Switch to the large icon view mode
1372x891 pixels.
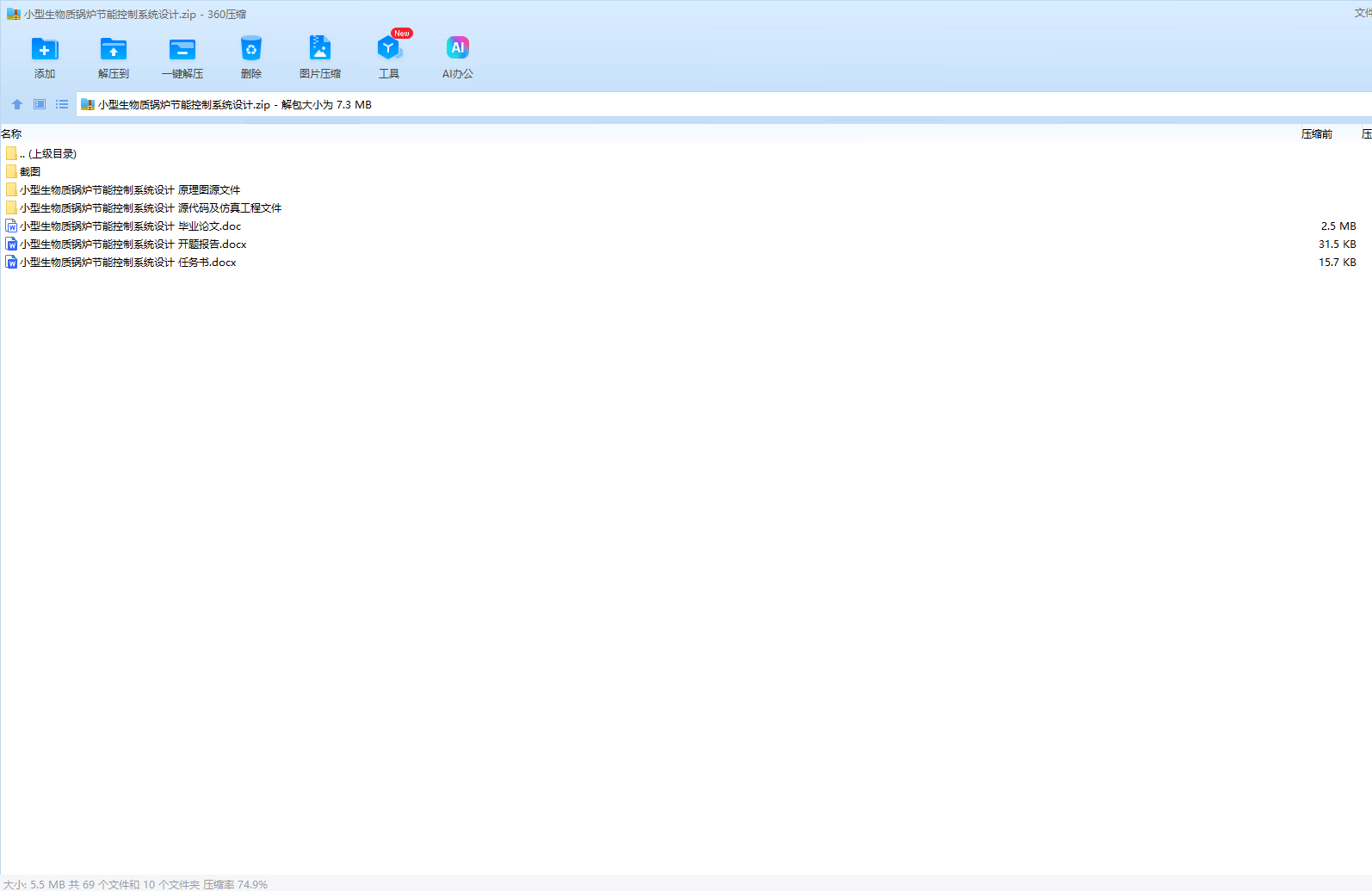40,104
